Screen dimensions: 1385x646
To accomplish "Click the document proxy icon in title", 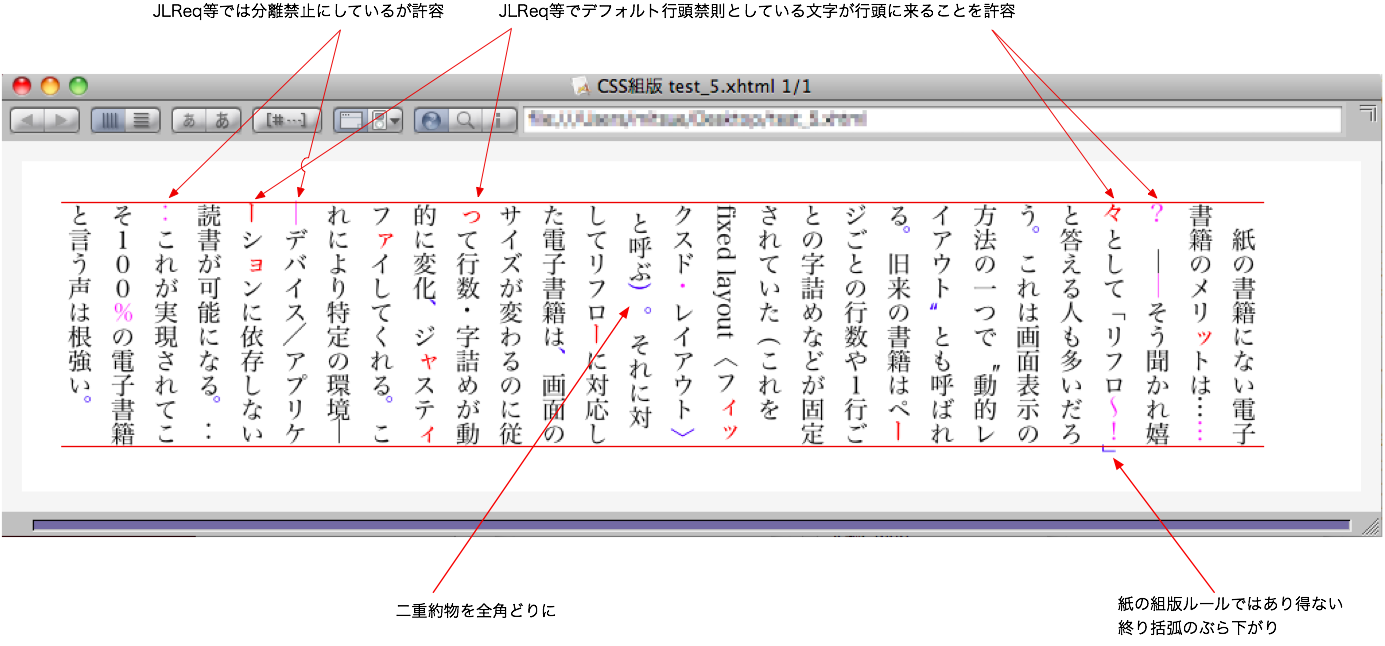I will click(x=579, y=87).
